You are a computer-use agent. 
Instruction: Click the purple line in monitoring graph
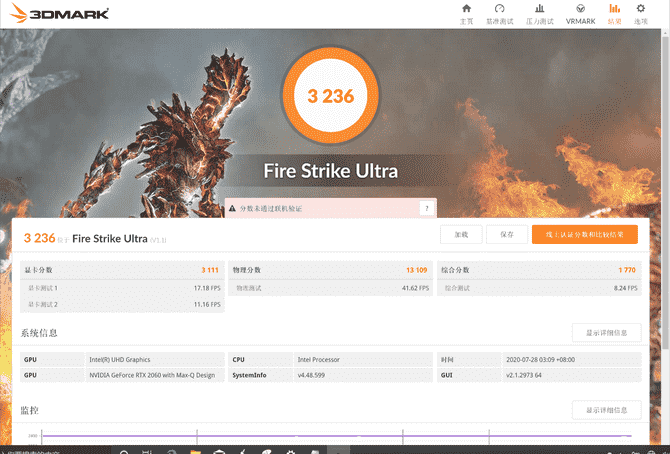pyautogui.click(x=337, y=436)
